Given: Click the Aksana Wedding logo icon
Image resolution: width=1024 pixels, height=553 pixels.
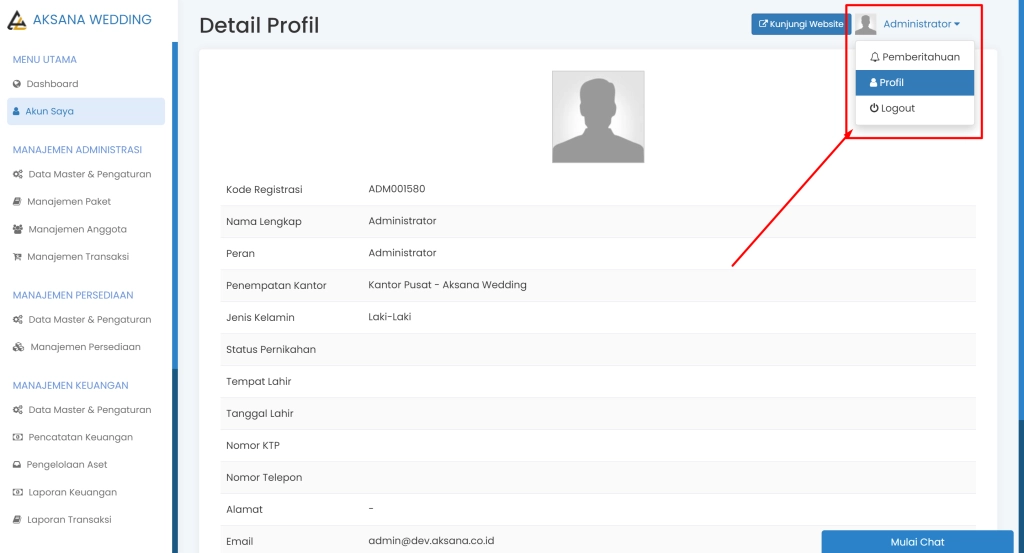Looking at the screenshot, I should click(17, 21).
